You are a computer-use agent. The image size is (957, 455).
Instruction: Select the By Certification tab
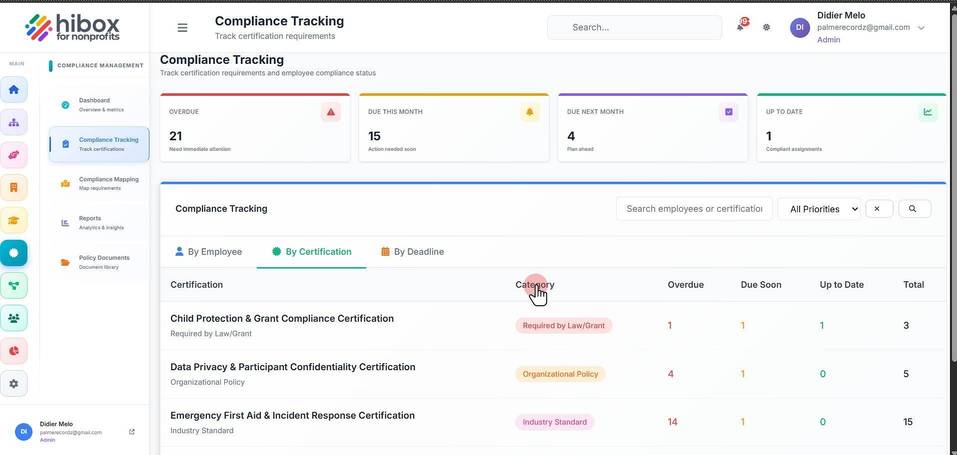[311, 252]
